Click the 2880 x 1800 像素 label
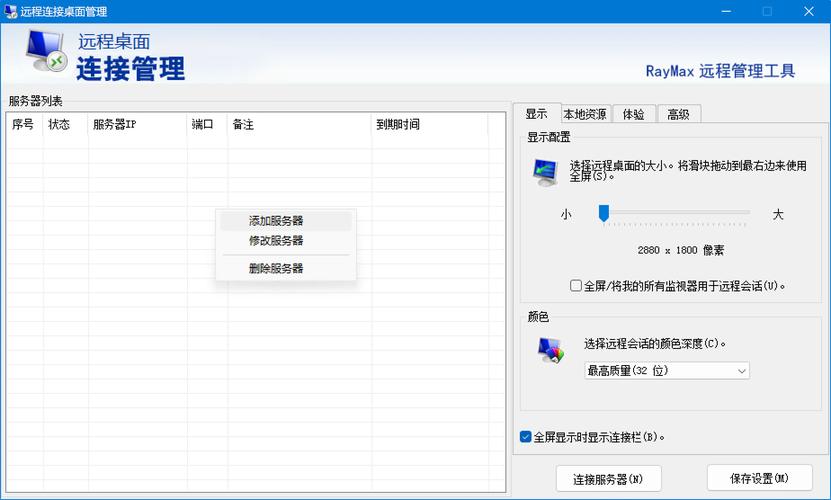The height and width of the screenshot is (500, 831). pos(680,250)
